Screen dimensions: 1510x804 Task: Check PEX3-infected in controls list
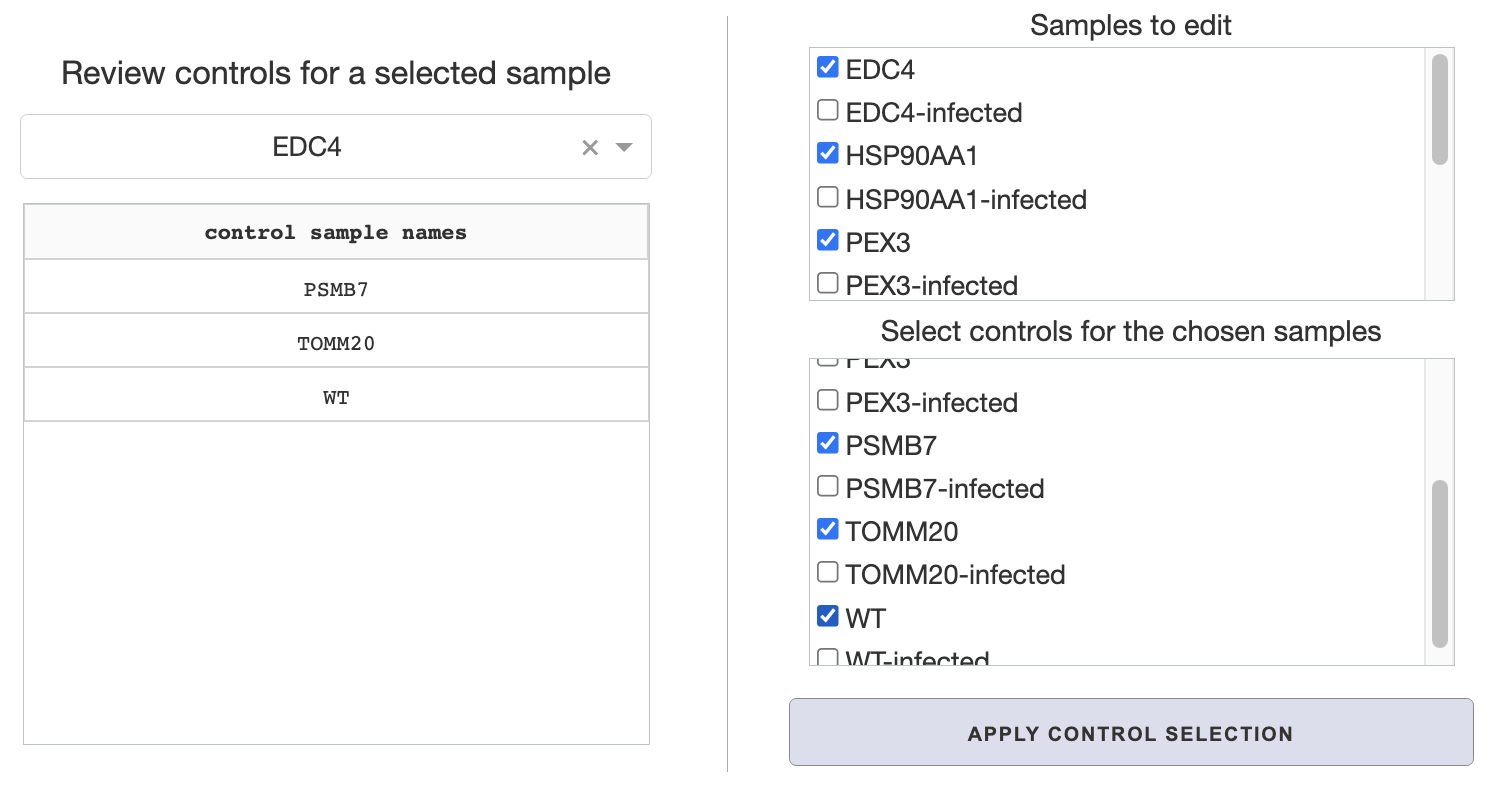pyautogui.click(x=827, y=400)
